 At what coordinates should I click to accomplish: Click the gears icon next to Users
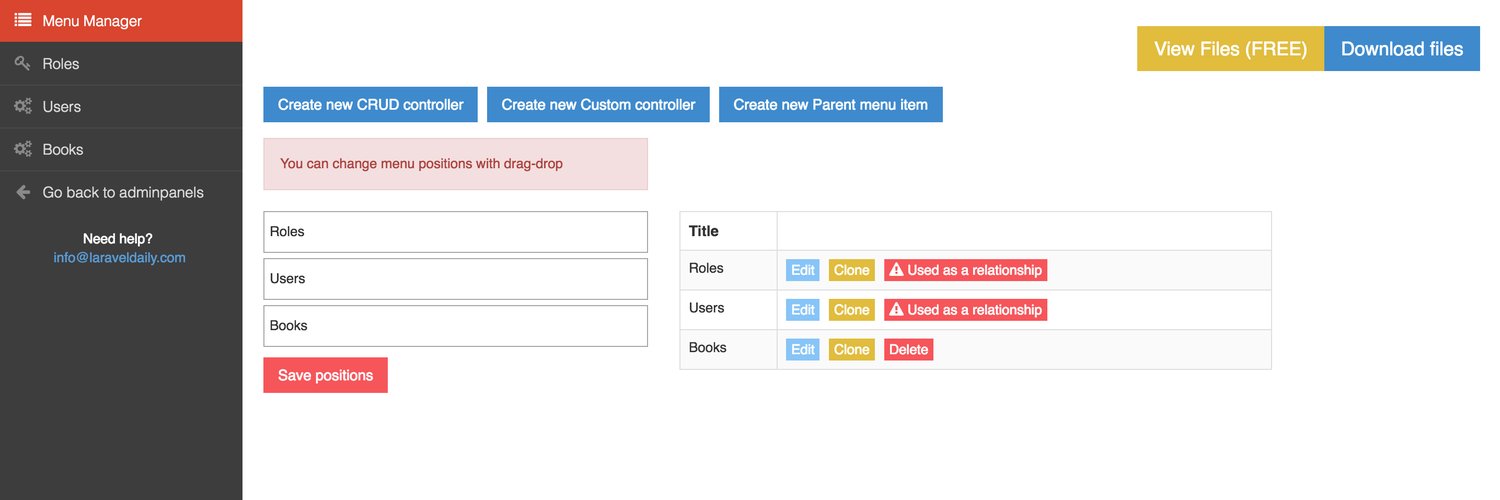point(23,106)
